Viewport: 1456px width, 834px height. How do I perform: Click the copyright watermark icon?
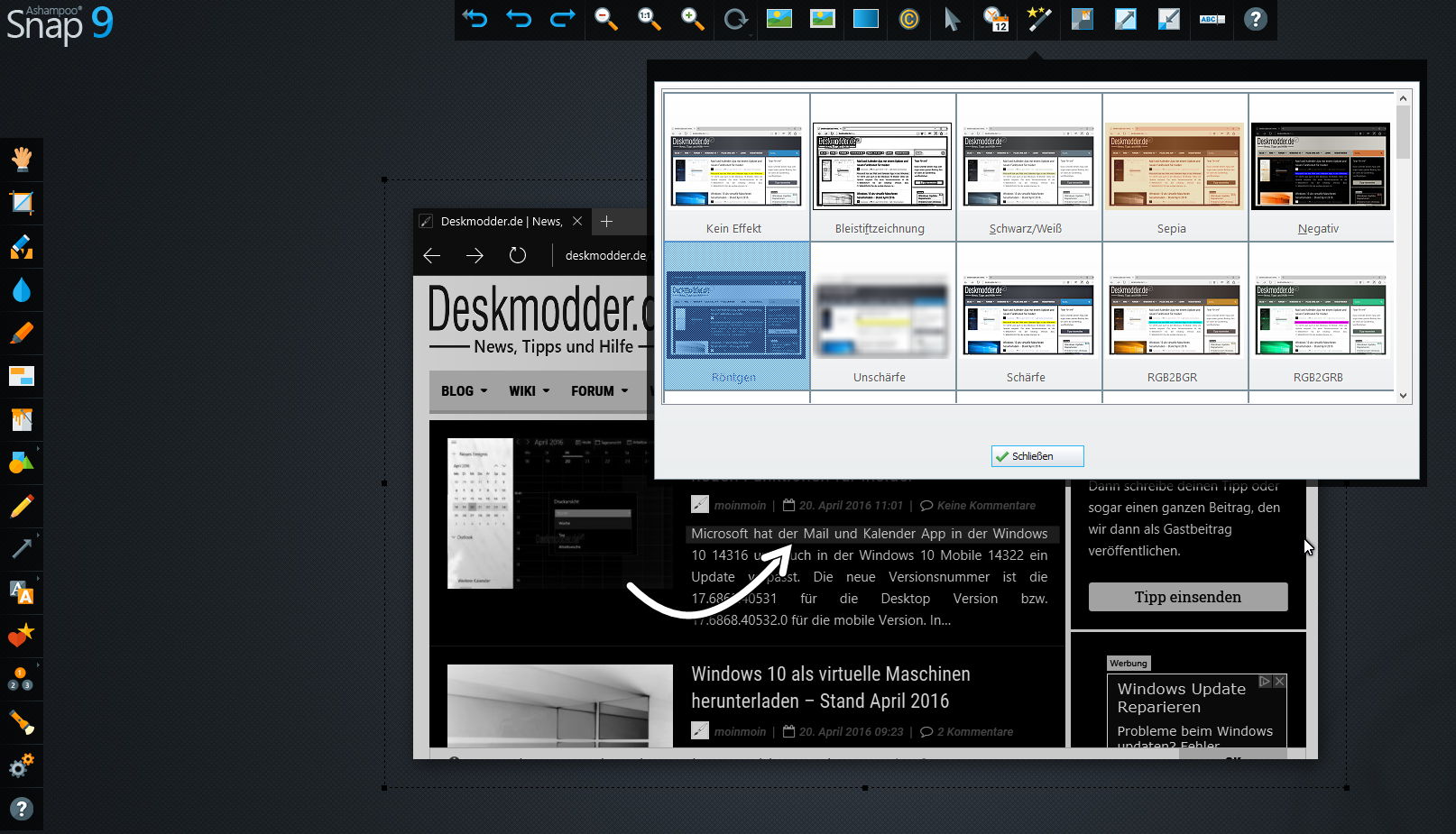coord(908,19)
